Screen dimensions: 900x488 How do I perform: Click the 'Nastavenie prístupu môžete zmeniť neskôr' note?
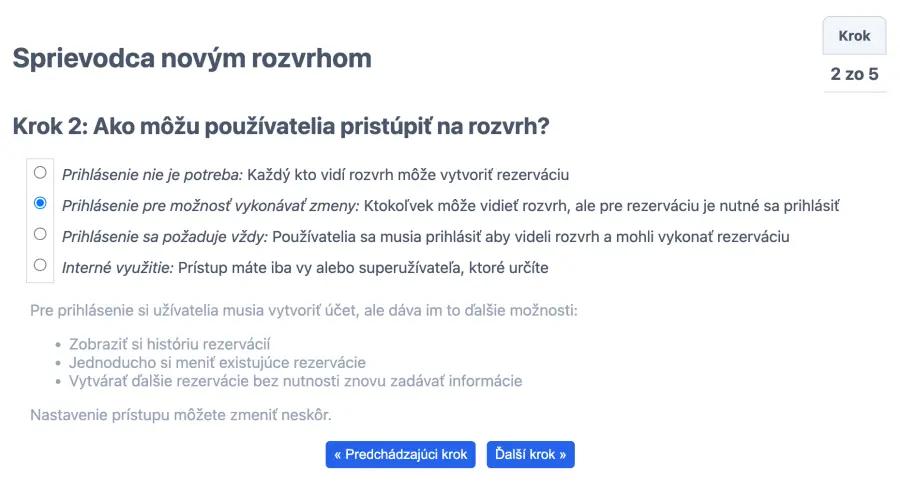click(x=181, y=414)
